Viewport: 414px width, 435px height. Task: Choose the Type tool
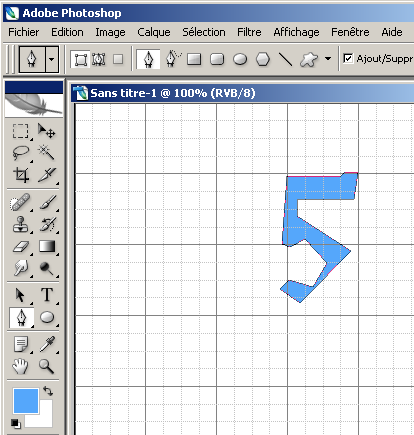pos(46,295)
